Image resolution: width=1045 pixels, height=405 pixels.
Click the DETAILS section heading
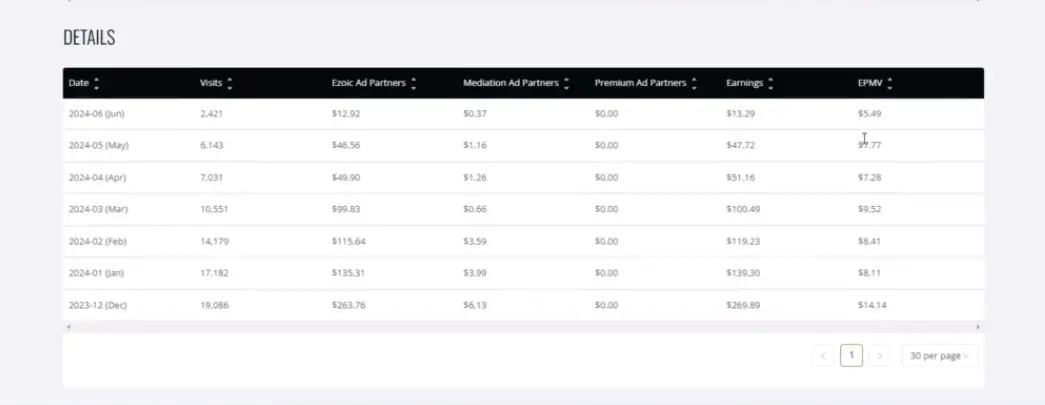pos(89,37)
